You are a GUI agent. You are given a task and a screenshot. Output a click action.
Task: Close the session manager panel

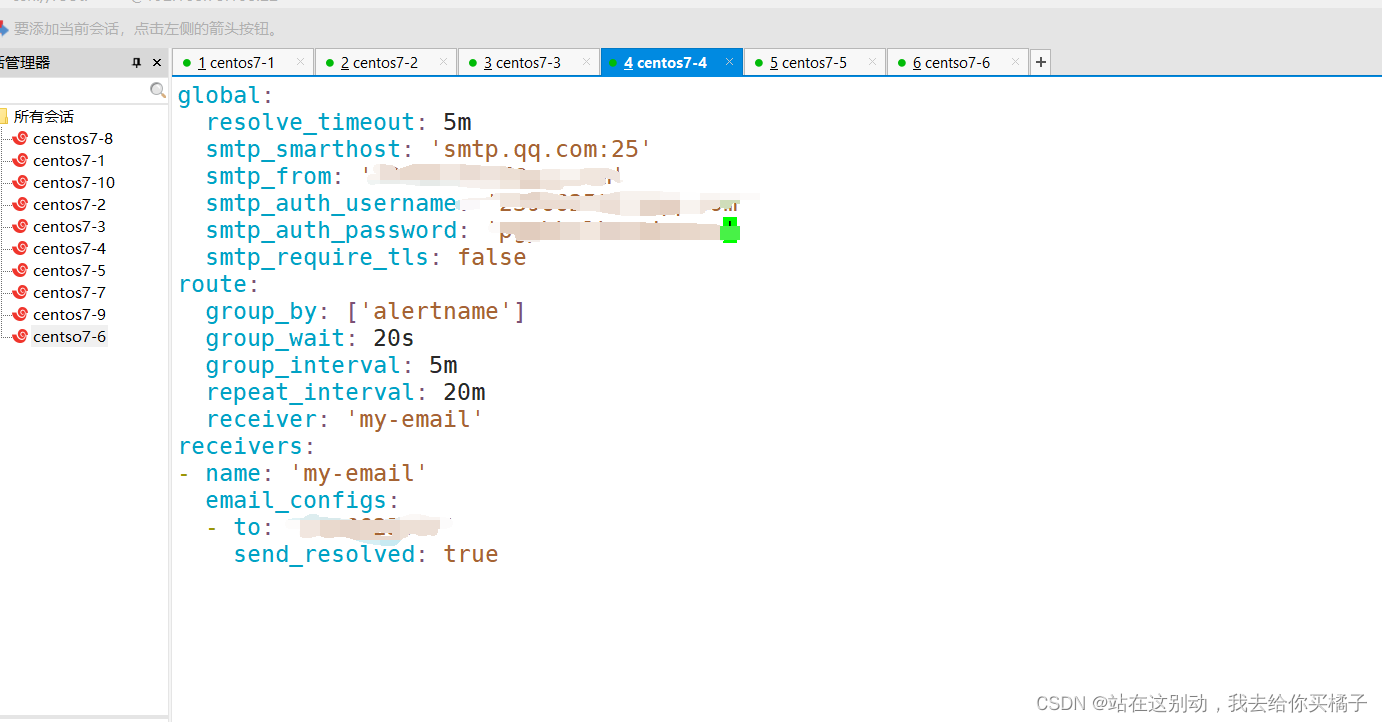(x=157, y=63)
